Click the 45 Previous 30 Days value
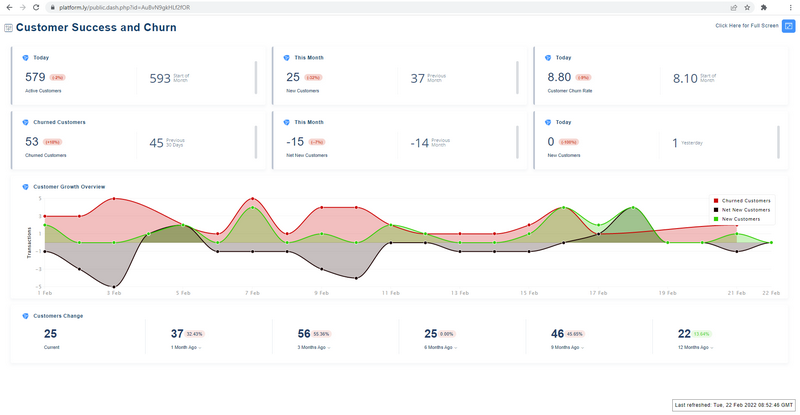 tap(156, 143)
